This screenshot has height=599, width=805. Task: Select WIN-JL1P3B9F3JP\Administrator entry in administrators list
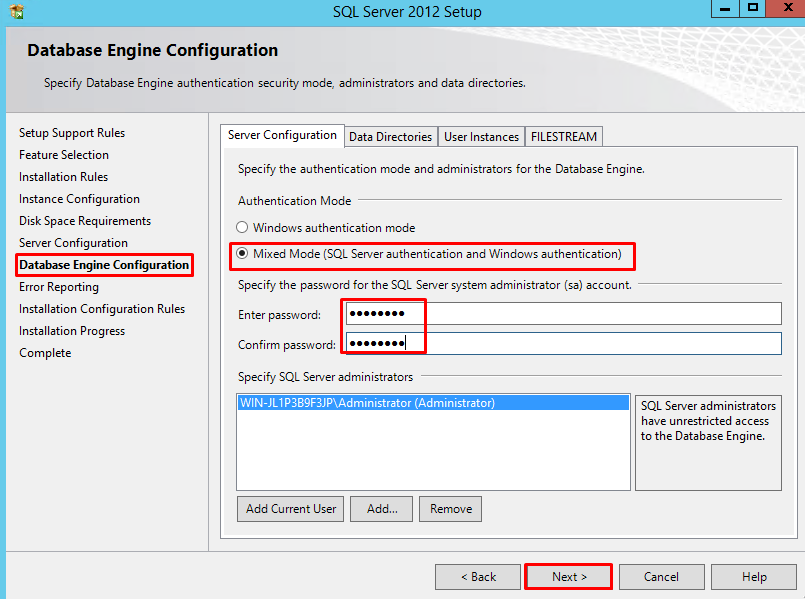(x=433, y=403)
